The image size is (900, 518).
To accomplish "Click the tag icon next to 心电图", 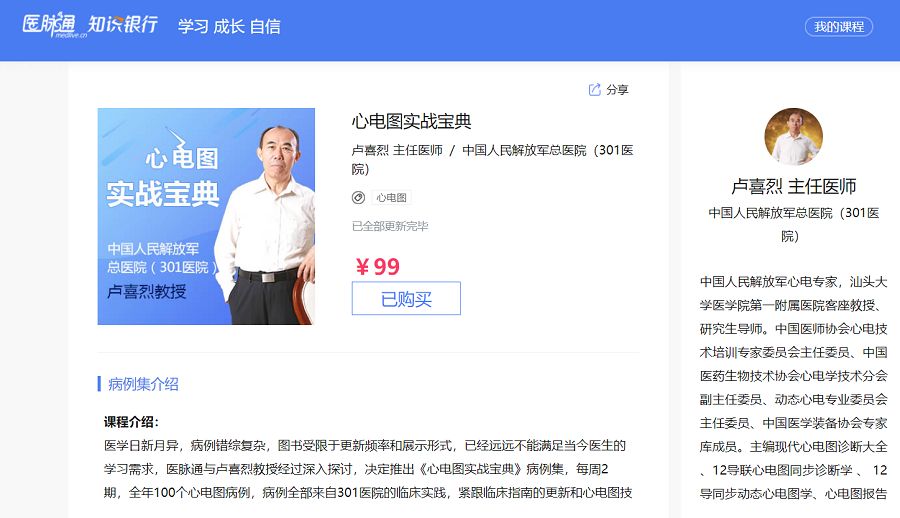I will pos(358,198).
